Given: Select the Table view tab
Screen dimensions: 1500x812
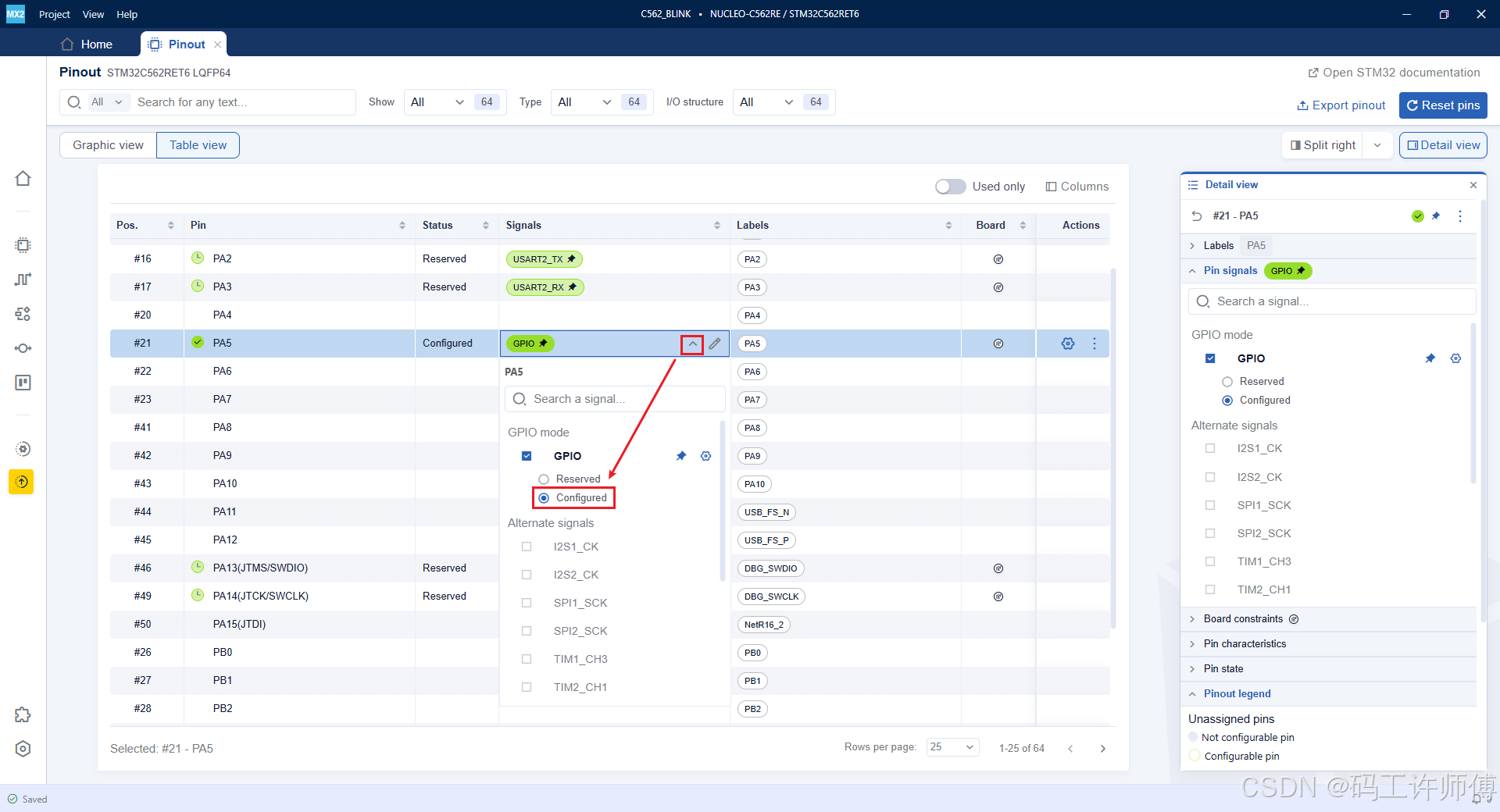Looking at the screenshot, I should (198, 145).
